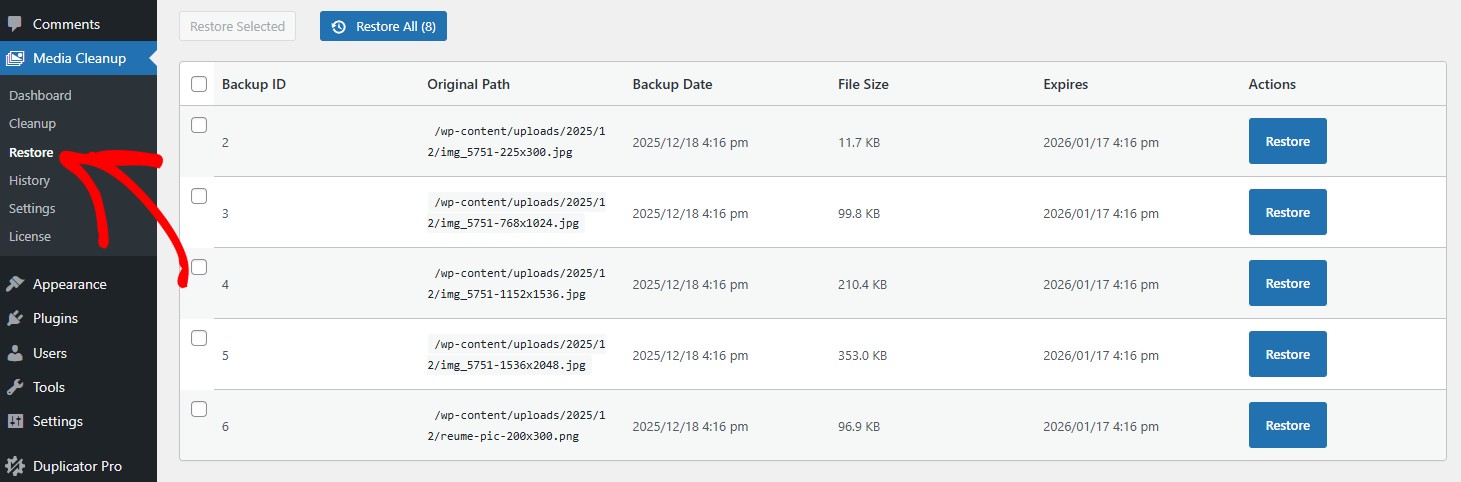Click the Users person icon
1461x482 pixels.
pos(15,353)
